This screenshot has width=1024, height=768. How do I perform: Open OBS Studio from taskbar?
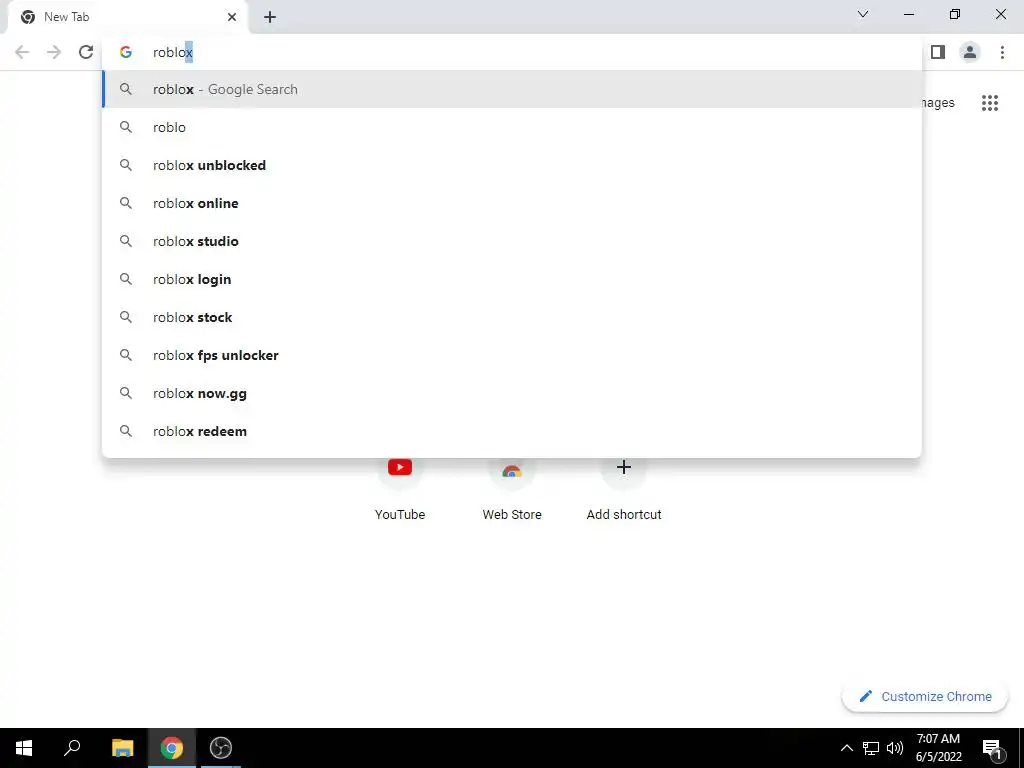221,748
